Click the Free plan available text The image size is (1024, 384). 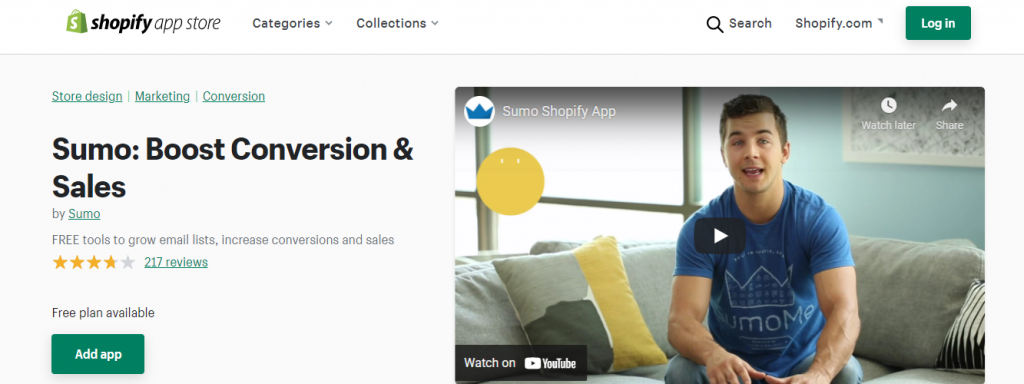pyautogui.click(x=103, y=313)
